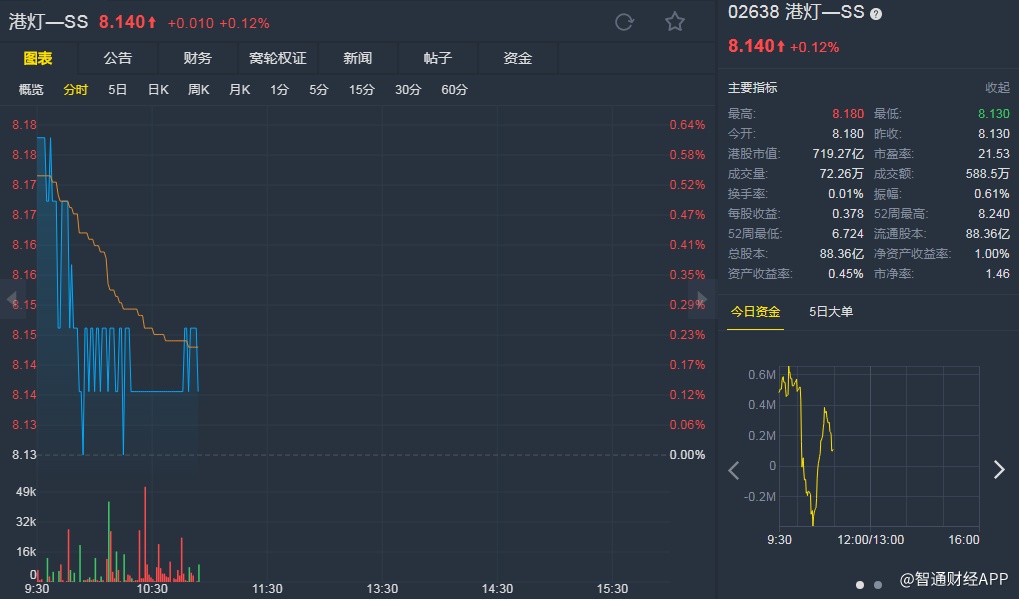The image size is (1019, 599).
Task: Switch to the 资金 capital tab
Action: click(517, 58)
